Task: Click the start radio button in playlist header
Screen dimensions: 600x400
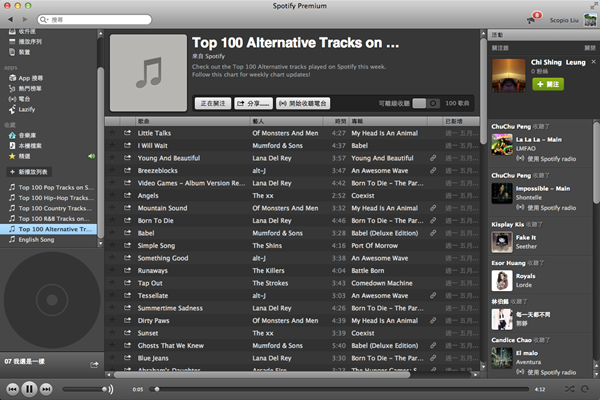Action: (303, 103)
